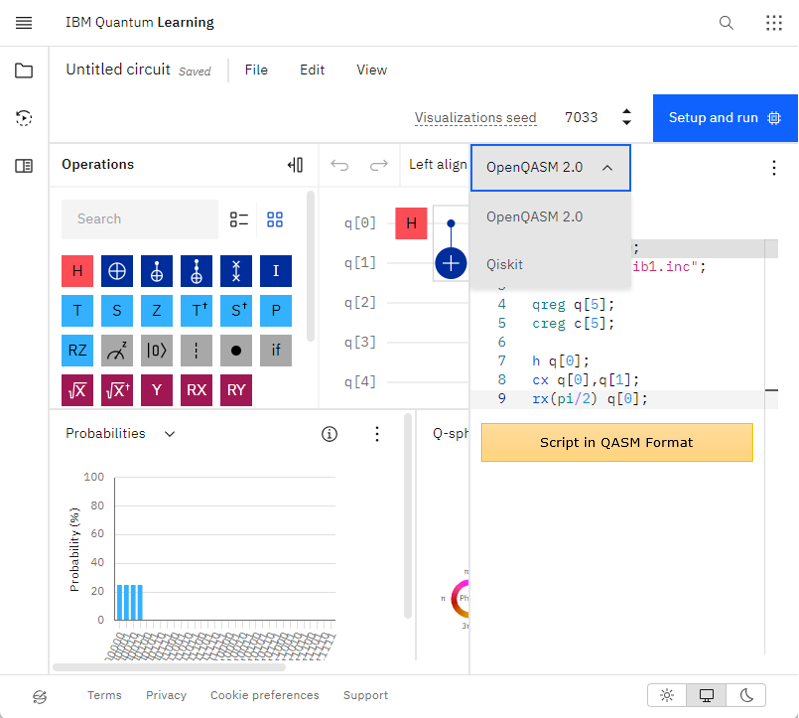Select the Z gate
The height and width of the screenshot is (718, 799).
[x=157, y=310]
